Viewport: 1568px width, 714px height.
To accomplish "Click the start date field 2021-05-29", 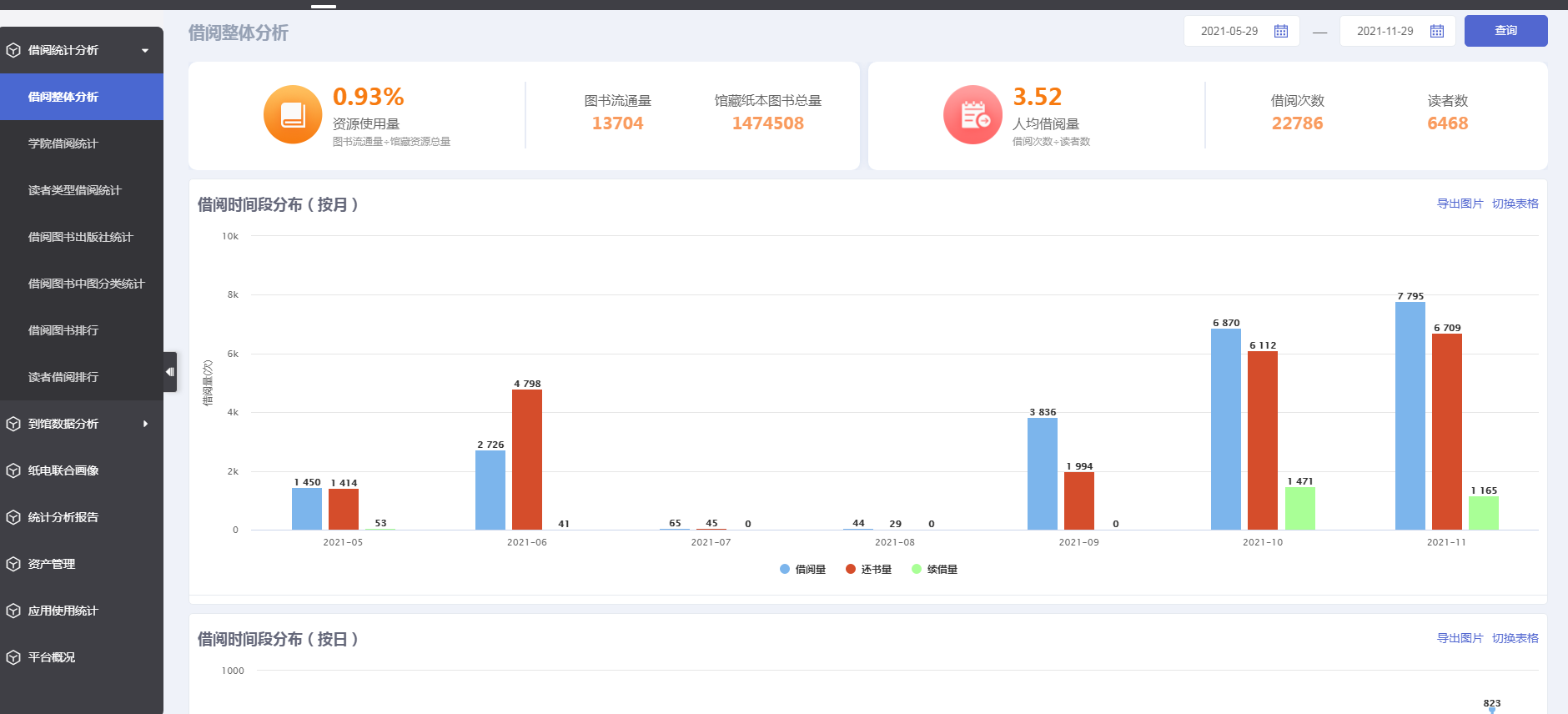I will click(x=1229, y=32).
